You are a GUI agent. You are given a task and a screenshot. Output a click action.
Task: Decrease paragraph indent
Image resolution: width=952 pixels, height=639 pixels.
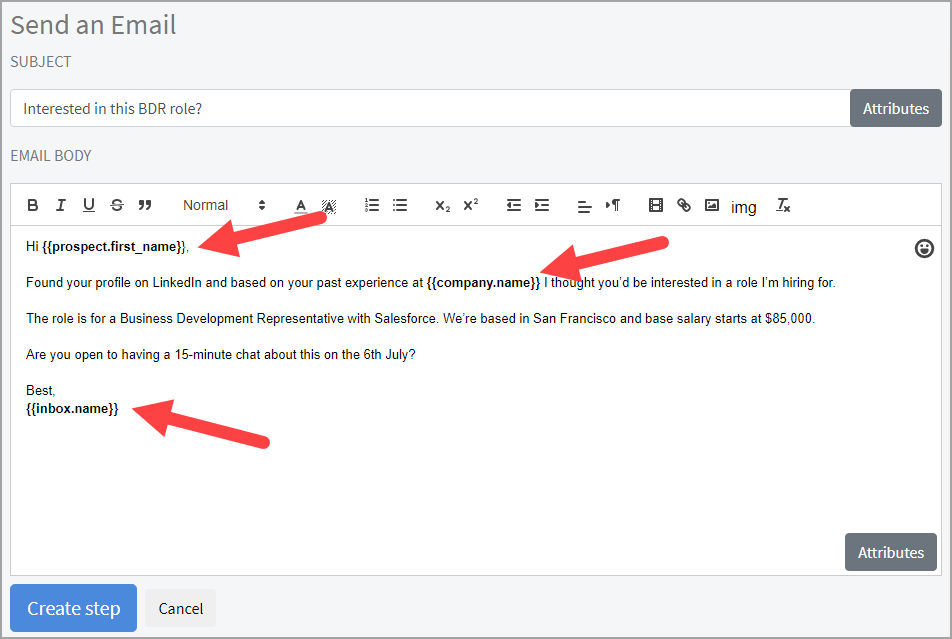514,205
